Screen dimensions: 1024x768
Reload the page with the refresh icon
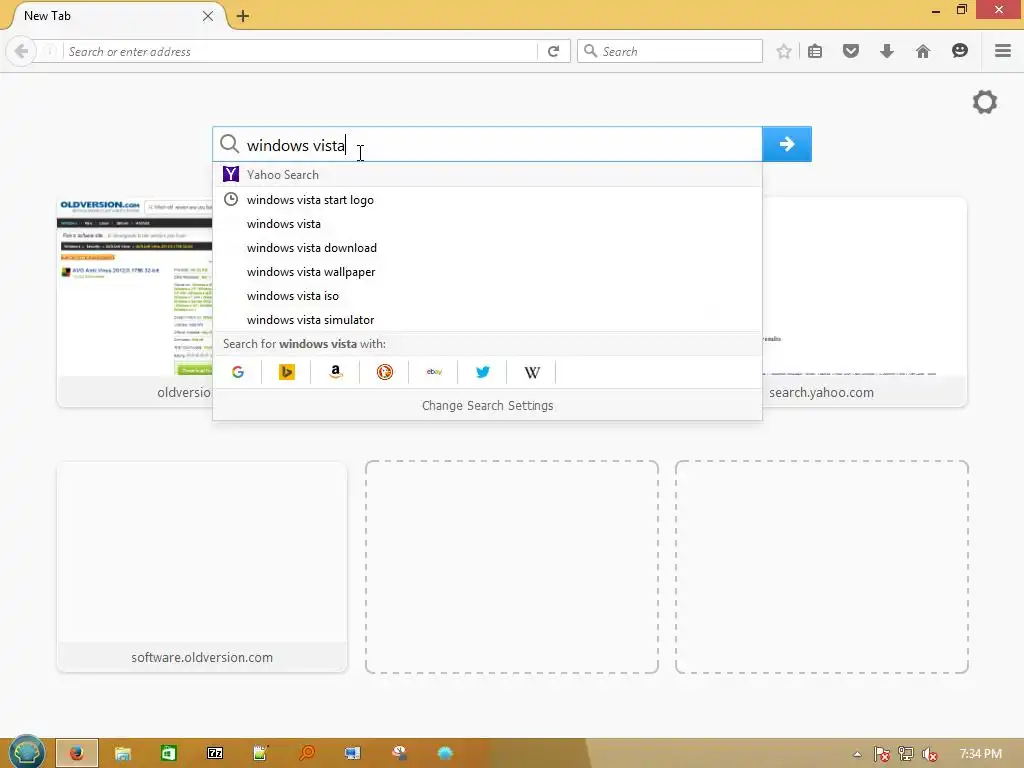[553, 51]
